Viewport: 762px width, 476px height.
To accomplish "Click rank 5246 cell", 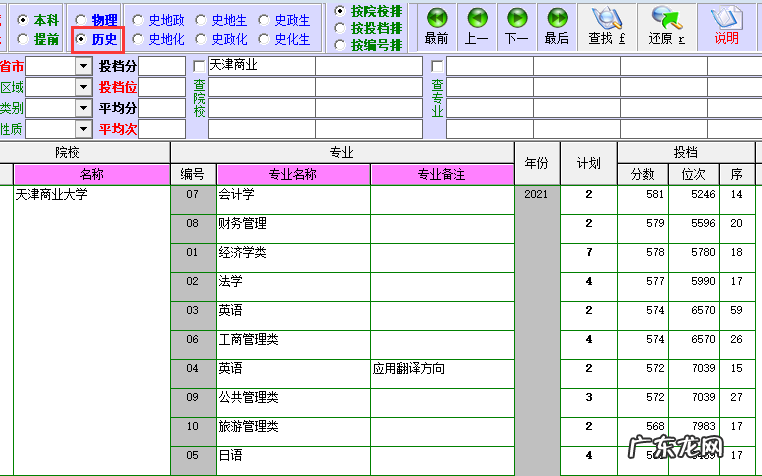I will coord(693,200).
